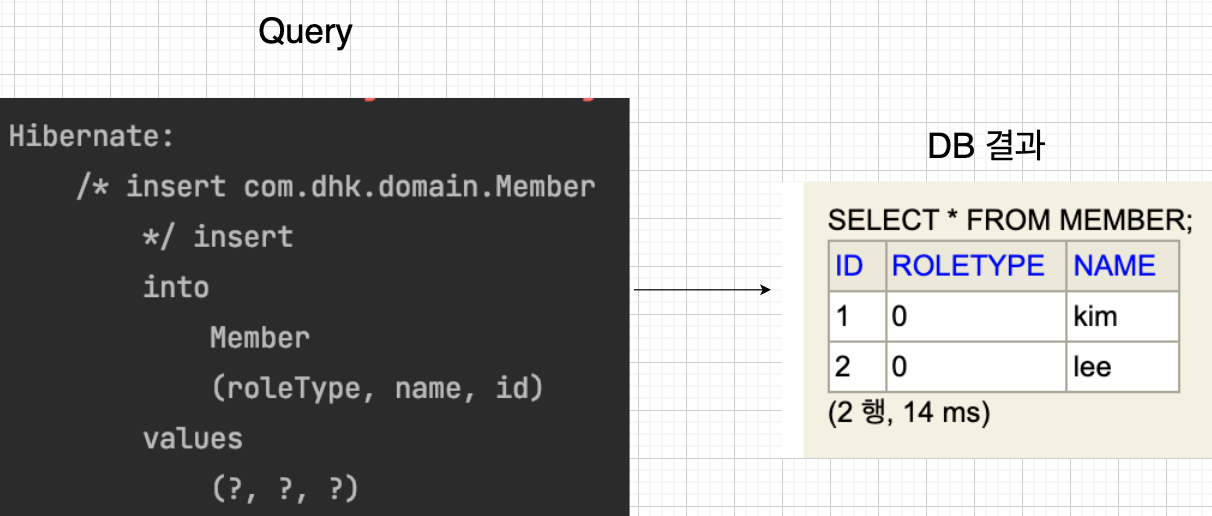Click the 'SELECT * FROM MEMBER;' statement
Screen dimensions: 1212x516
click(x=1010, y=220)
